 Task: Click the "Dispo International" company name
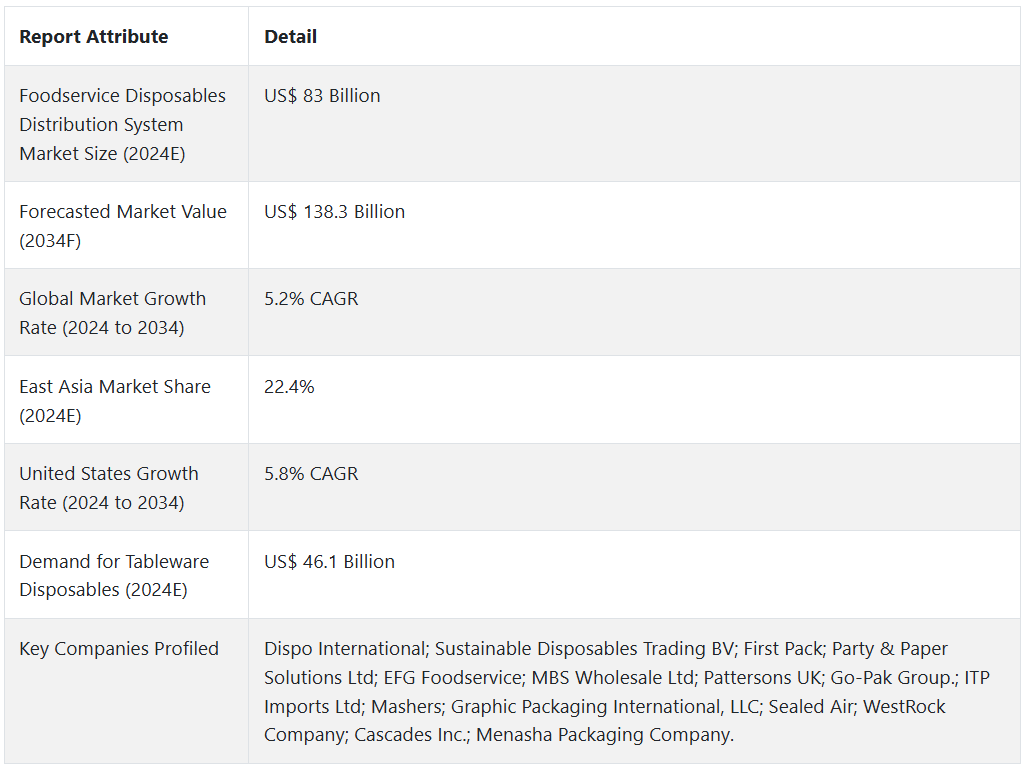pyautogui.click(x=344, y=649)
